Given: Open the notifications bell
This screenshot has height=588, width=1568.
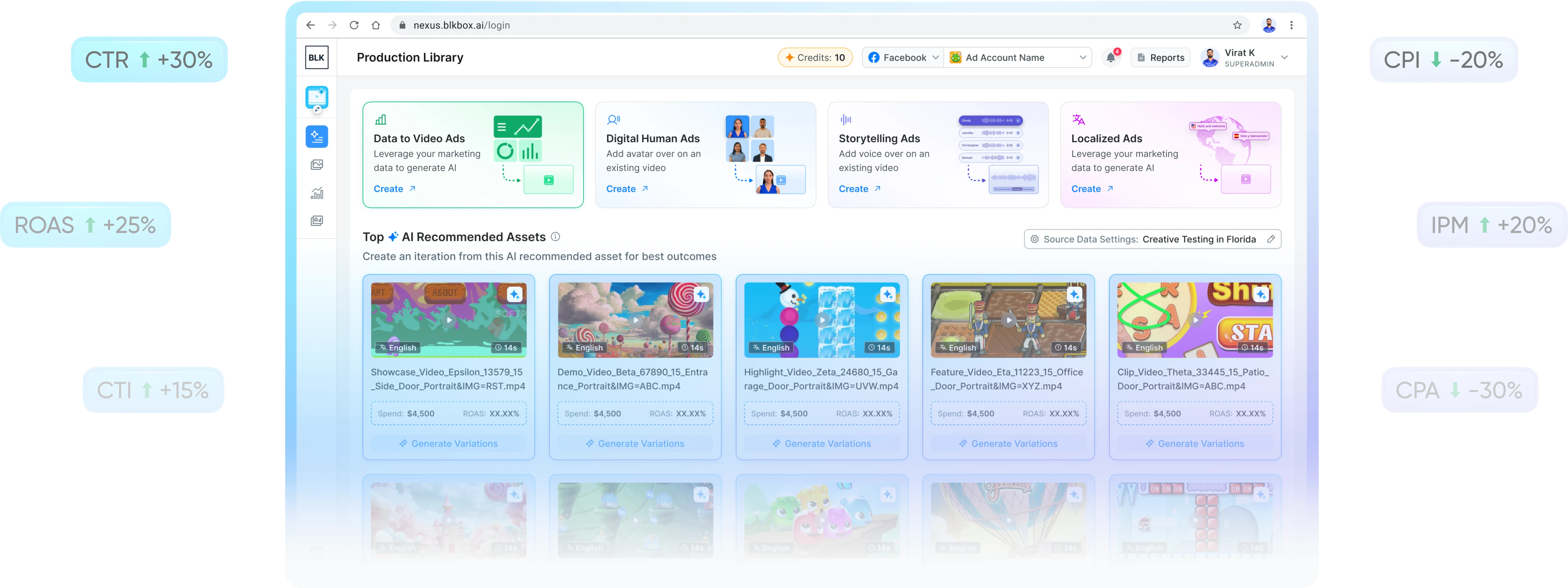Looking at the screenshot, I should (x=1111, y=57).
